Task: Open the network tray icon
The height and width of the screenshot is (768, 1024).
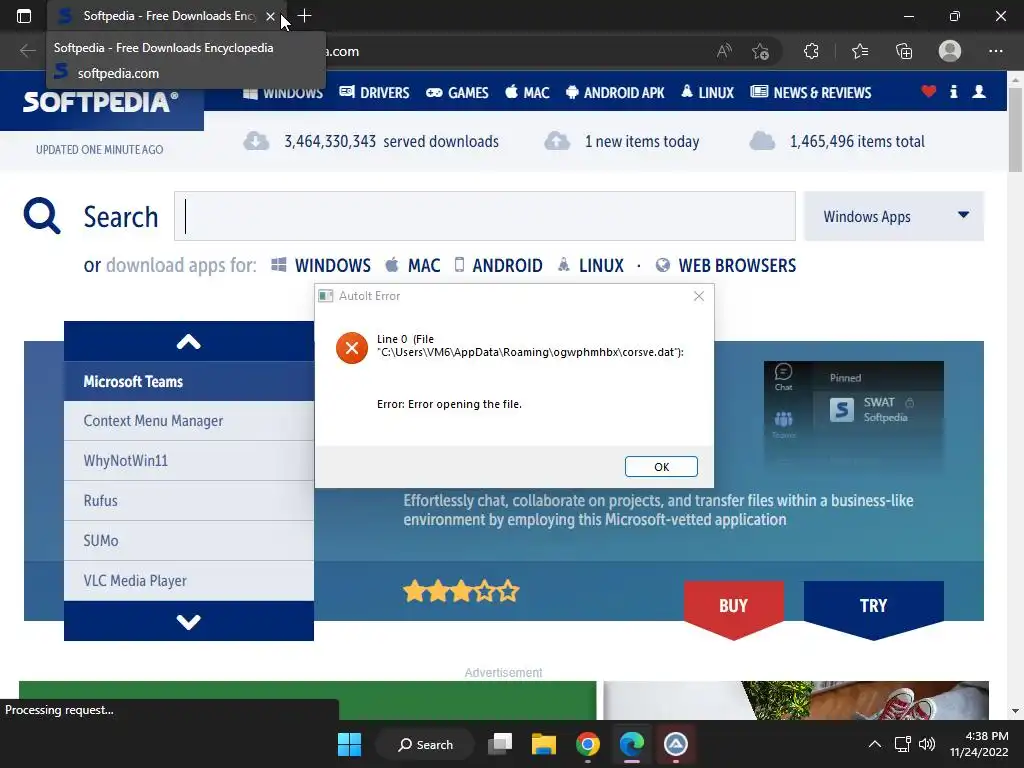Action: point(903,744)
